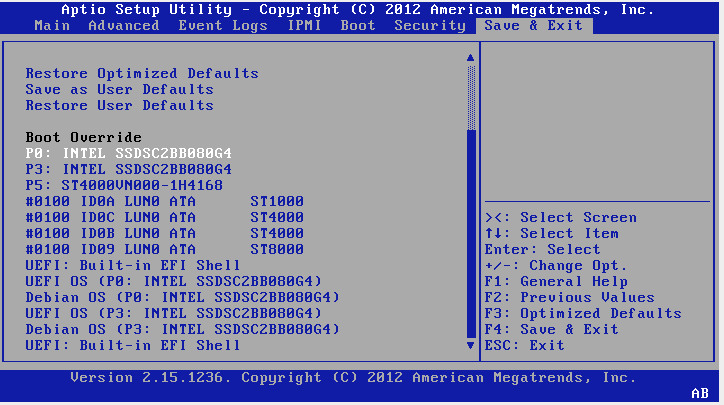The image size is (724, 405).
Task: Select the Boot tab
Action: [358, 25]
